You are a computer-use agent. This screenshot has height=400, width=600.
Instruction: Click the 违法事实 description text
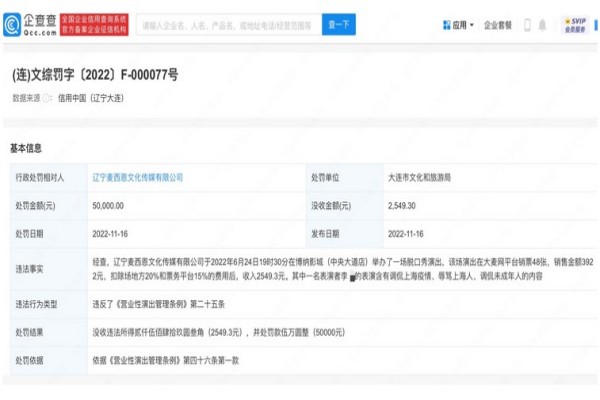[343, 269]
